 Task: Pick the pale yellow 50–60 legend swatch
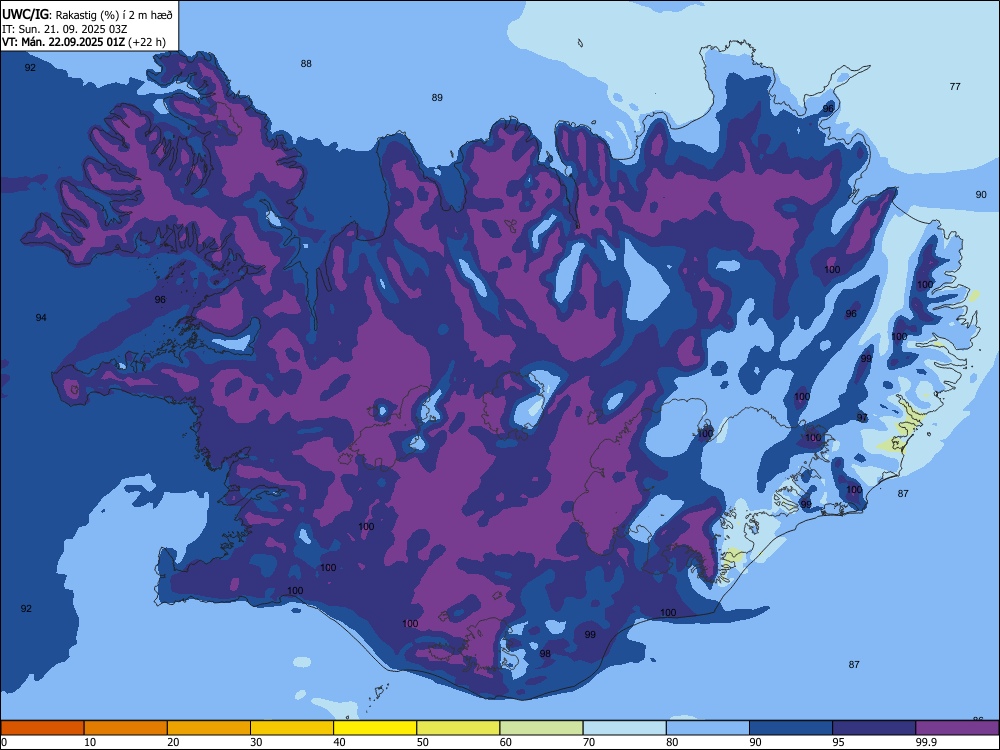click(458, 728)
